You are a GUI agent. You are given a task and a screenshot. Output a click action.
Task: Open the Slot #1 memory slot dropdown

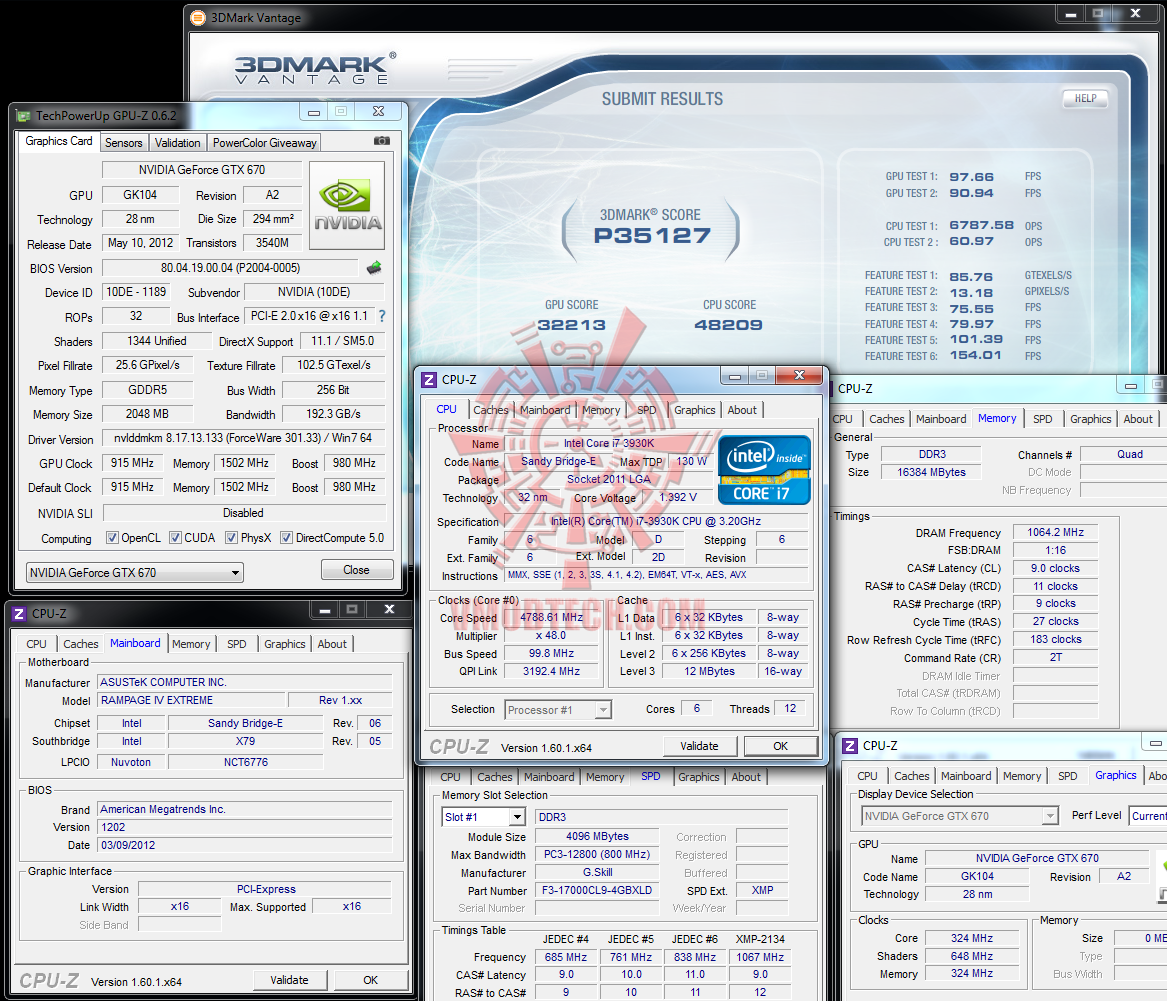[x=484, y=817]
